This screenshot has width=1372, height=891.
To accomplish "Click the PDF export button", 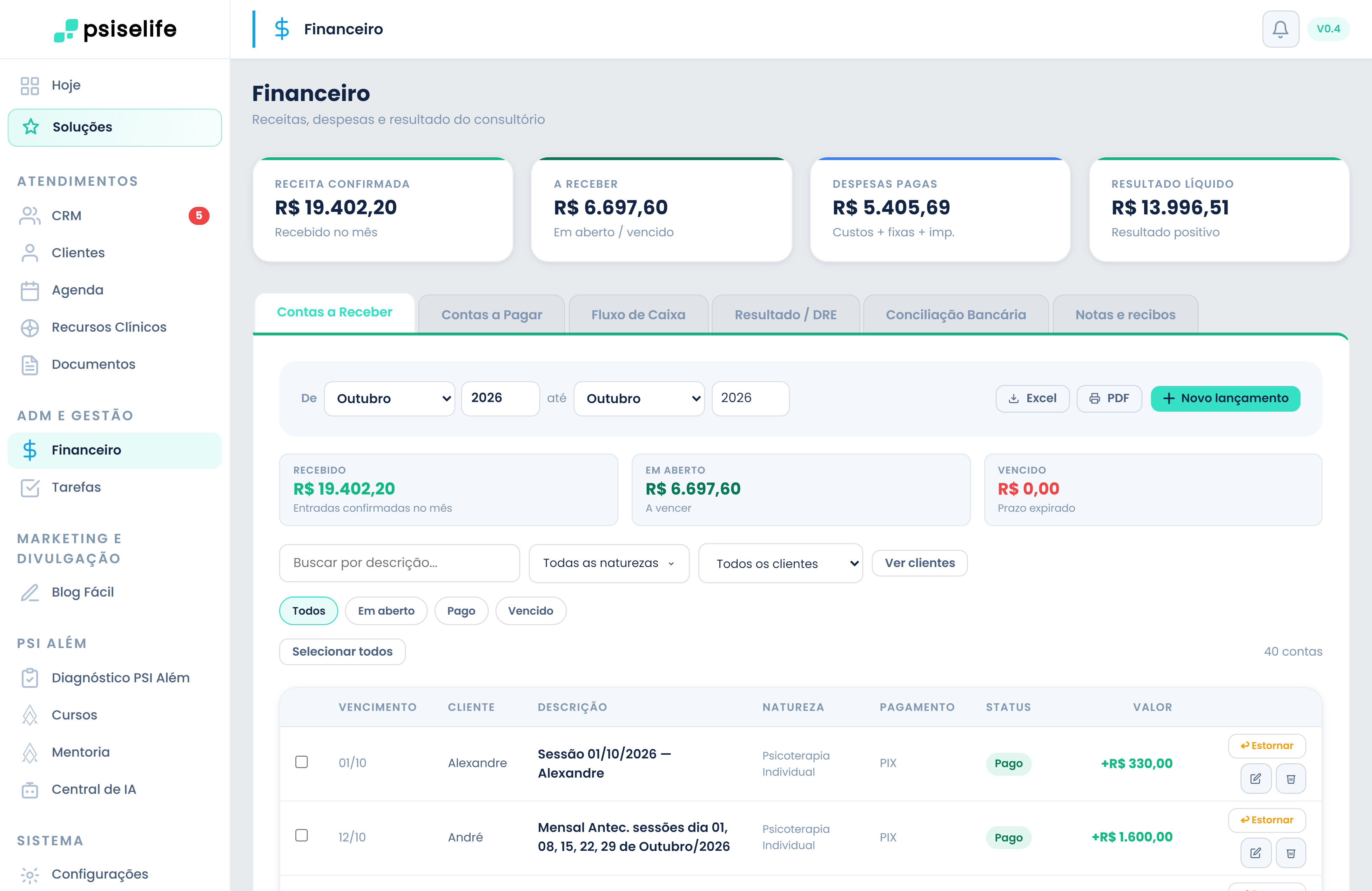I will pos(1108,399).
